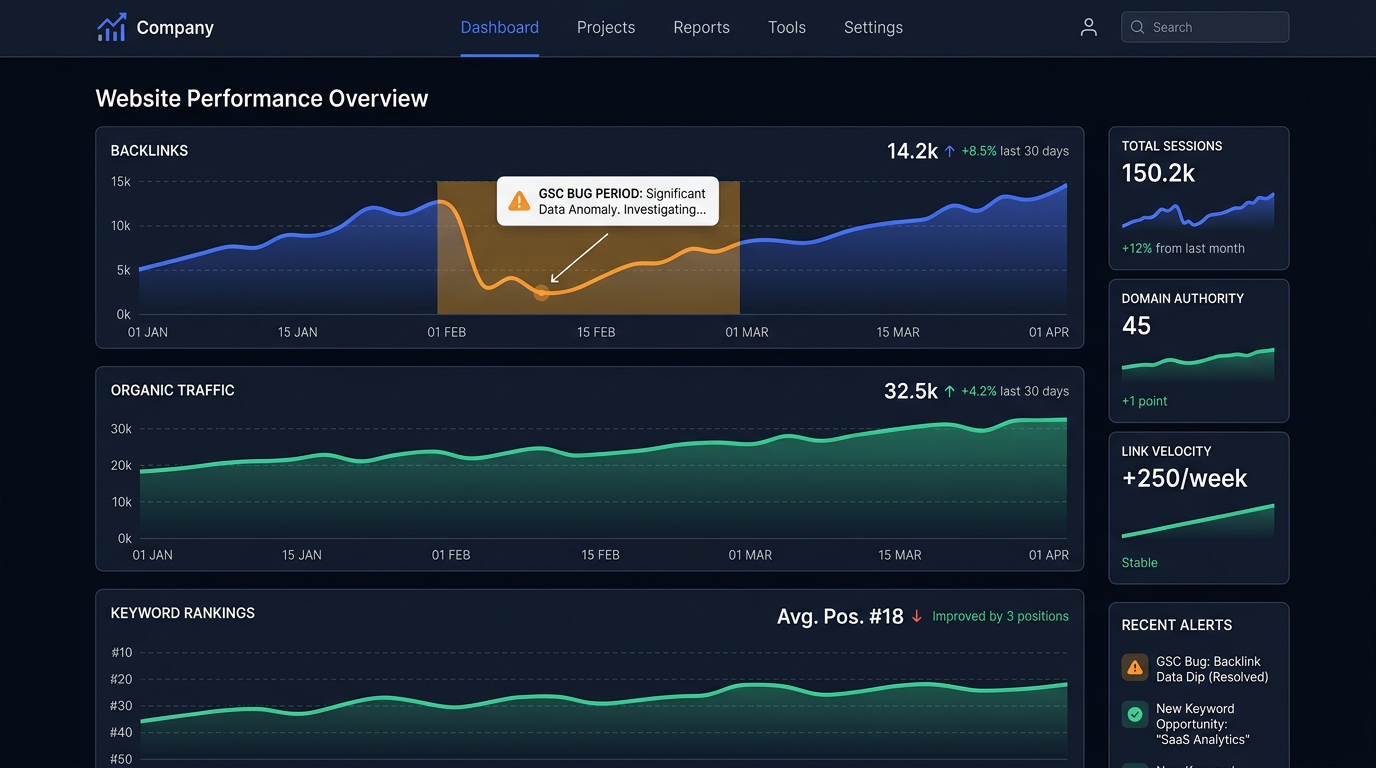The height and width of the screenshot is (768, 1376).
Task: Click the BACKLINKS card title
Action: click(149, 151)
